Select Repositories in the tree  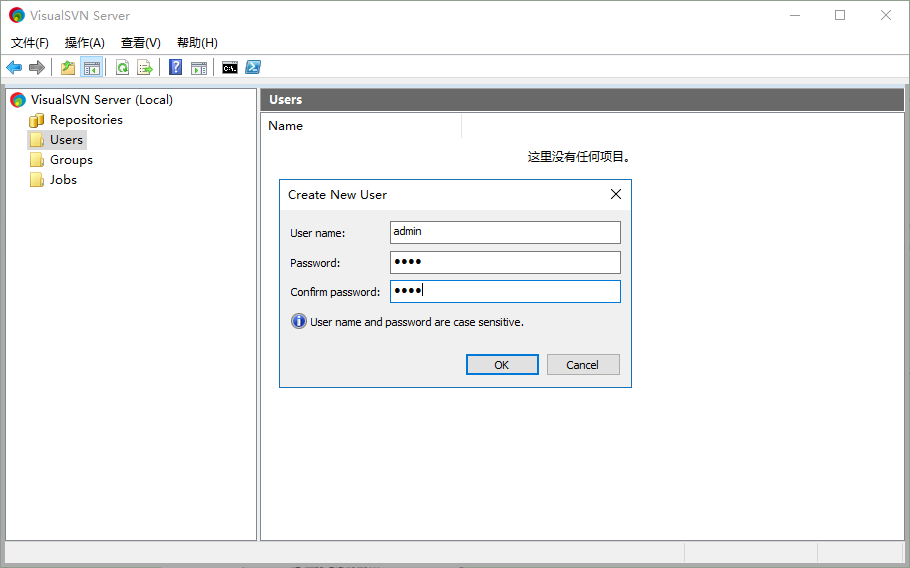coord(86,120)
